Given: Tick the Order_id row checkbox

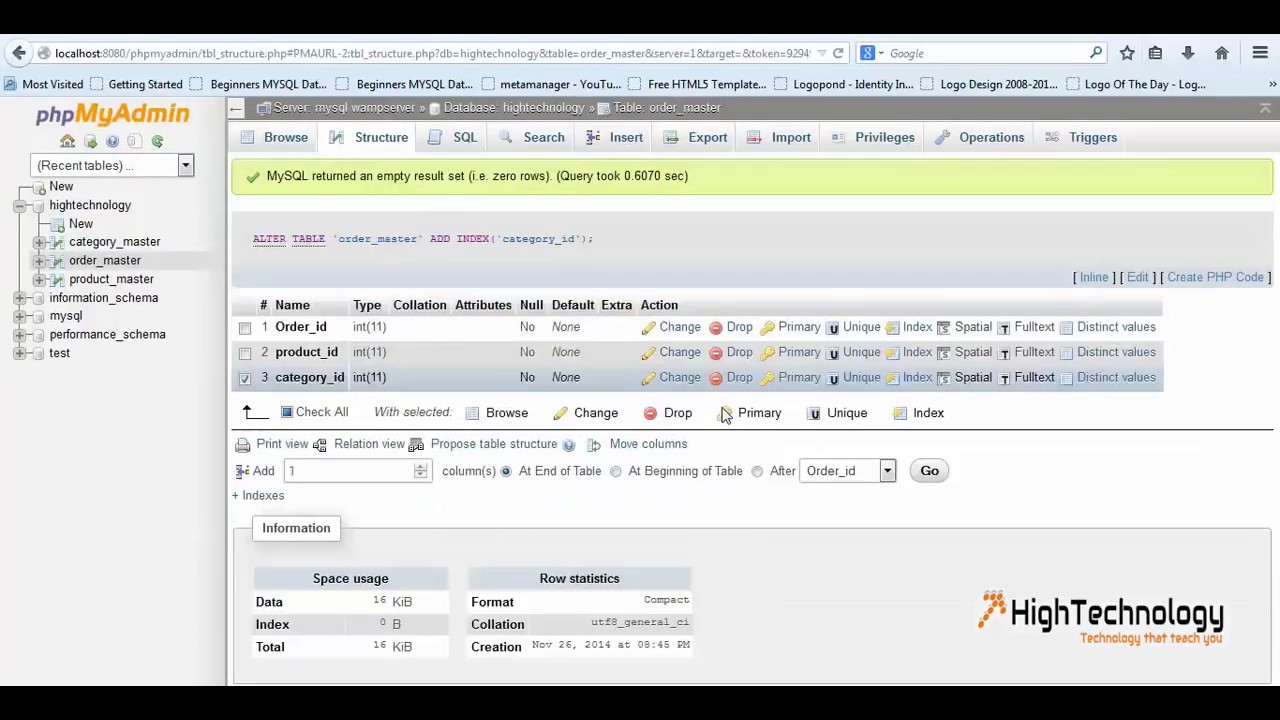Looking at the screenshot, I should (x=245, y=328).
